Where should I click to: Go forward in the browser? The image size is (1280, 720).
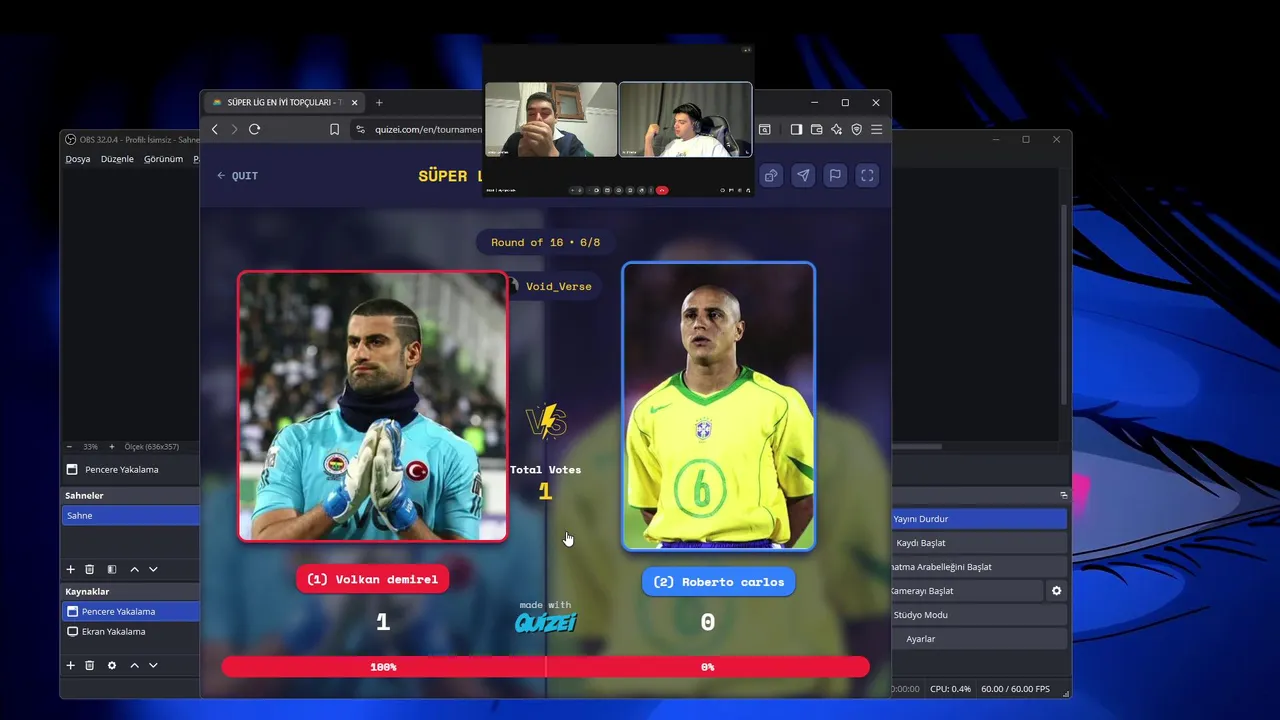point(234,129)
